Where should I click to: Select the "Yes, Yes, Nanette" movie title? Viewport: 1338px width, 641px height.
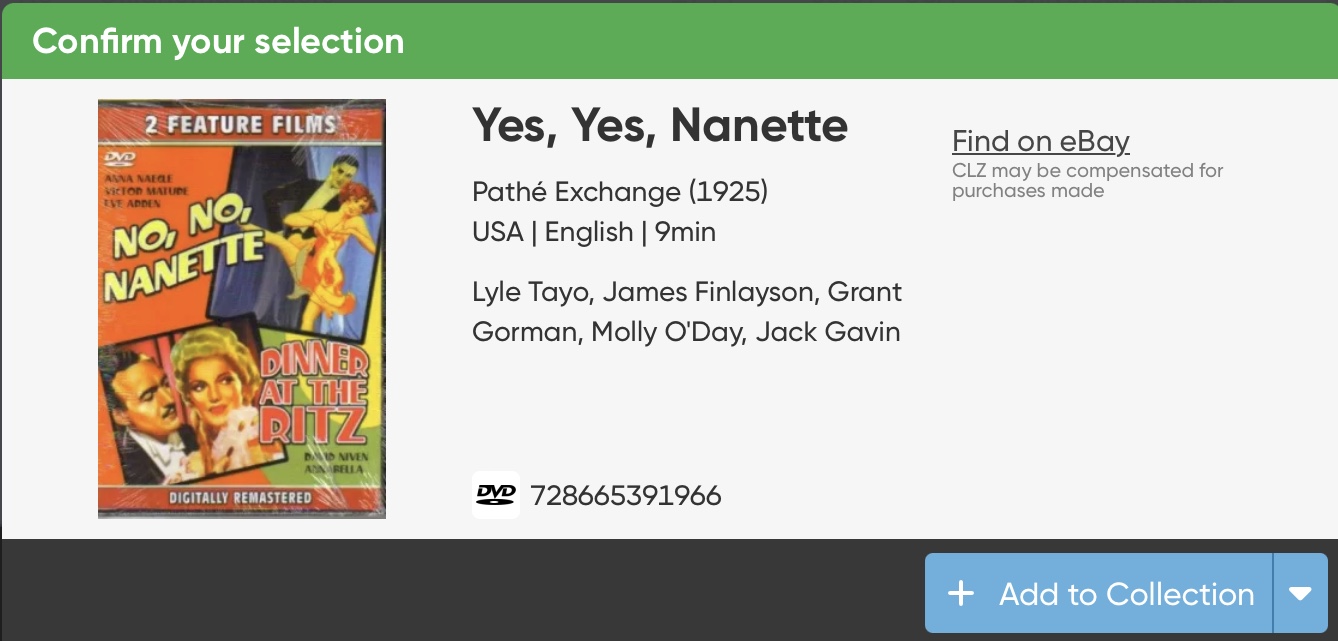pos(660,125)
